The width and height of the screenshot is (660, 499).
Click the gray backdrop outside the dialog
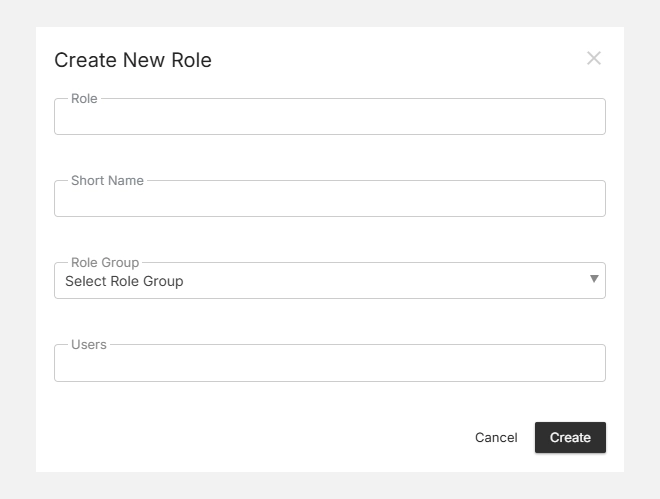(x=17, y=250)
